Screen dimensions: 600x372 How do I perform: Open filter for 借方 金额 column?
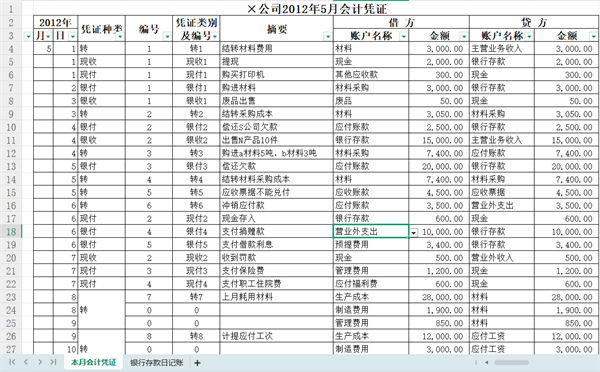[464, 36]
